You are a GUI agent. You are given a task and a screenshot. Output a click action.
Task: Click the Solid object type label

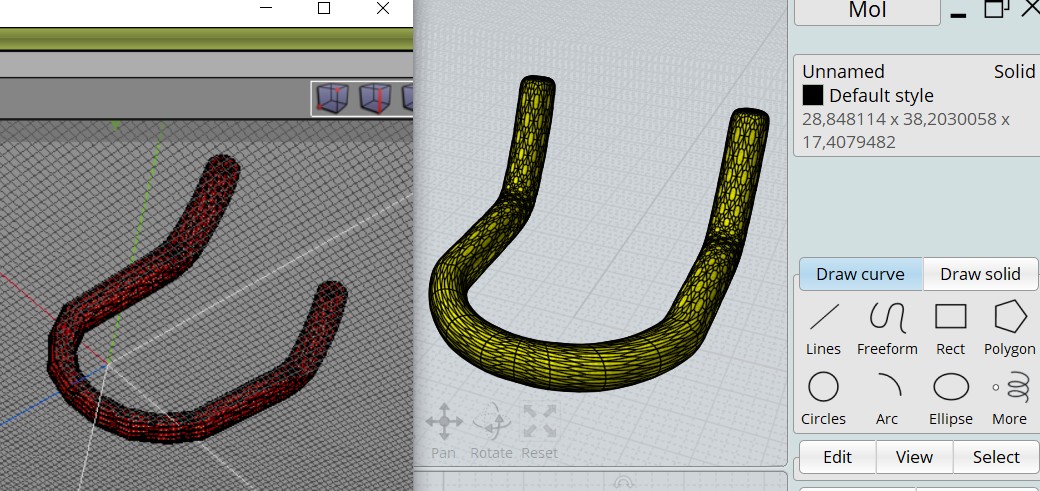coord(1014,72)
